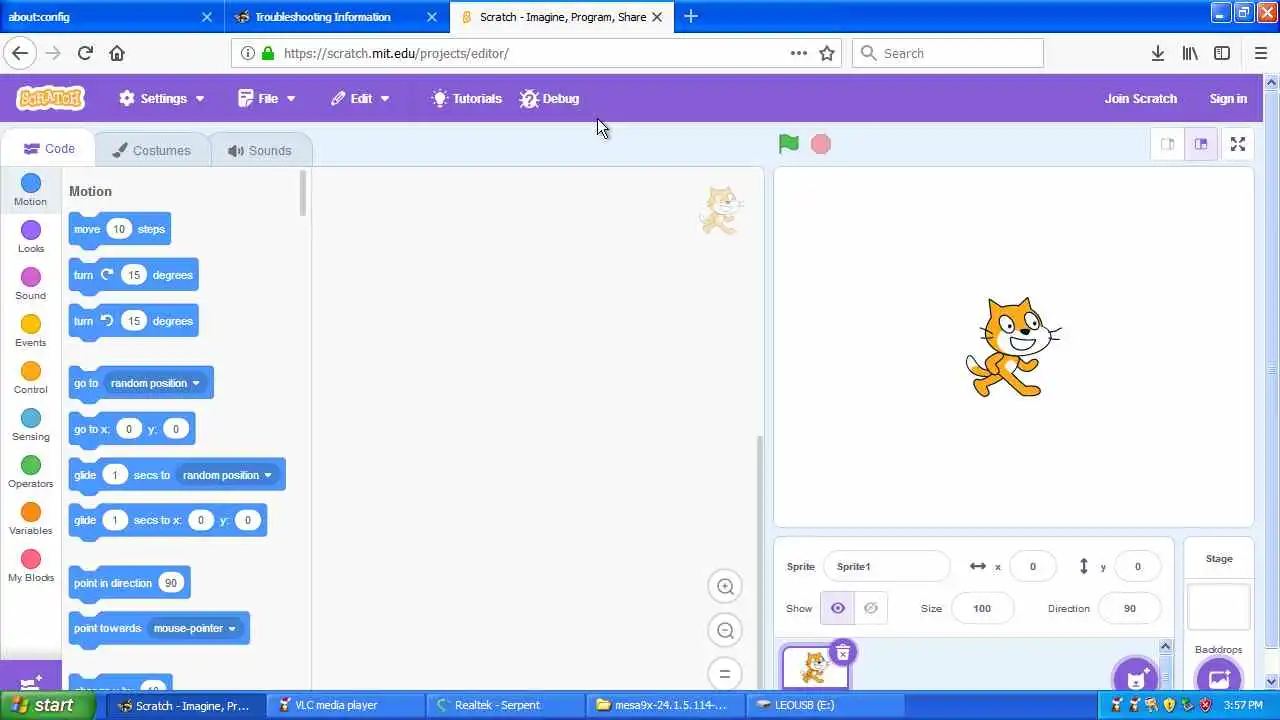Open a new browser tab
Screen dimensions: 1280x720
(691, 16)
